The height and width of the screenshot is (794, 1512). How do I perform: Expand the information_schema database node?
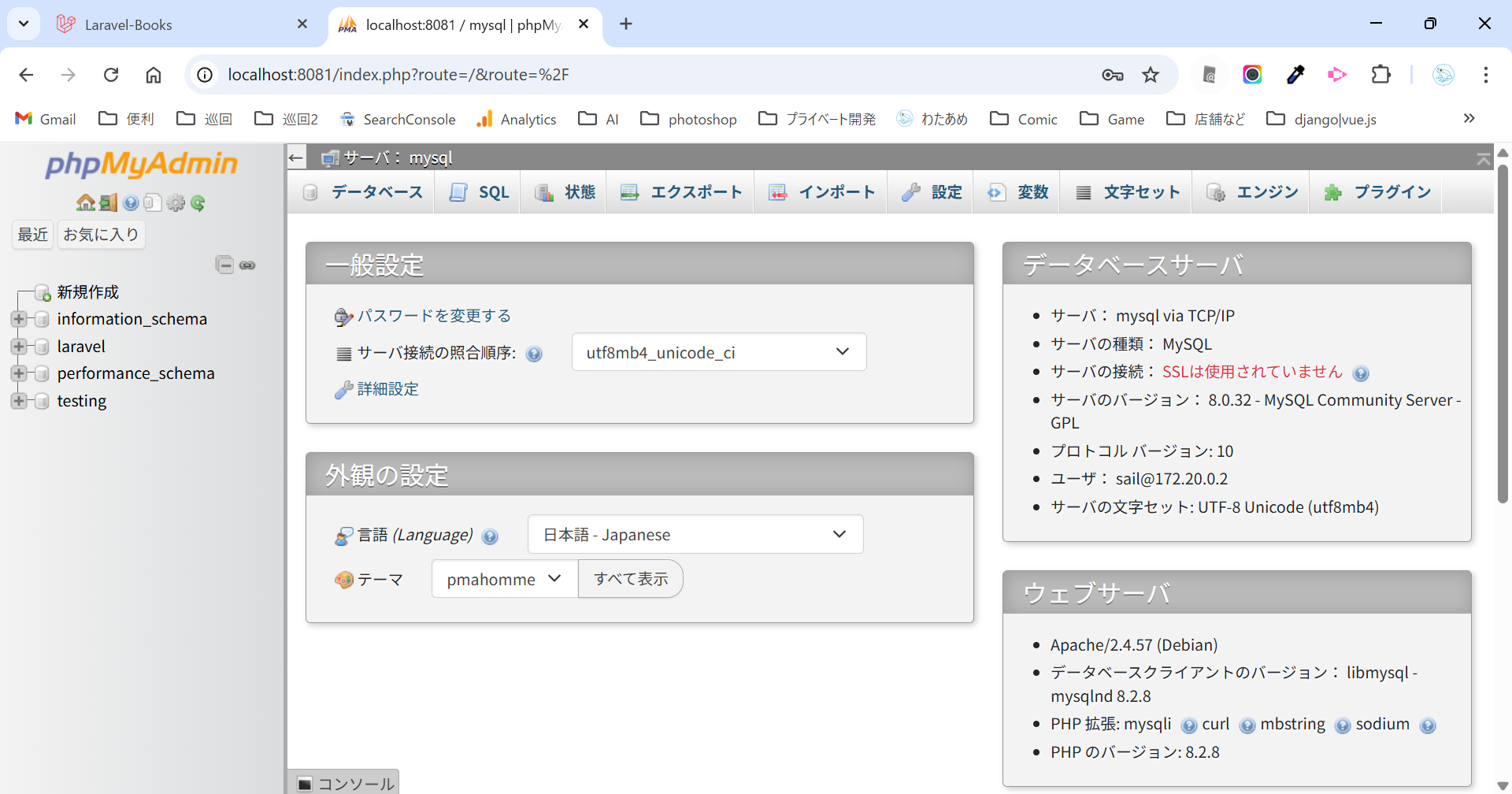click(x=19, y=319)
